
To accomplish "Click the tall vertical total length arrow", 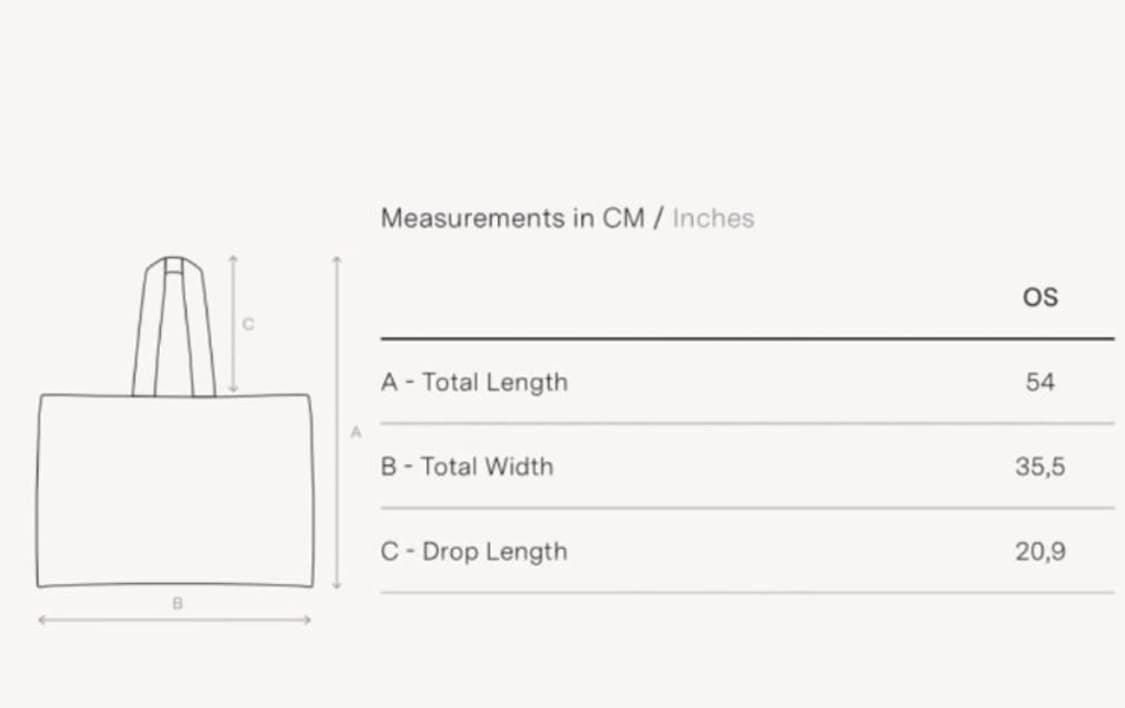I will (x=336, y=423).
